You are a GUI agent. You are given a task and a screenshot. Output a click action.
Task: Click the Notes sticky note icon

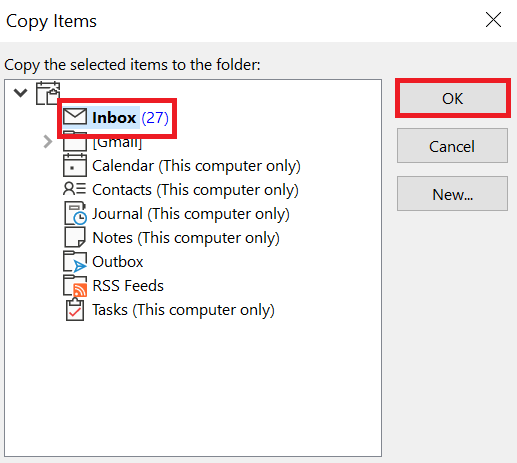[75, 237]
